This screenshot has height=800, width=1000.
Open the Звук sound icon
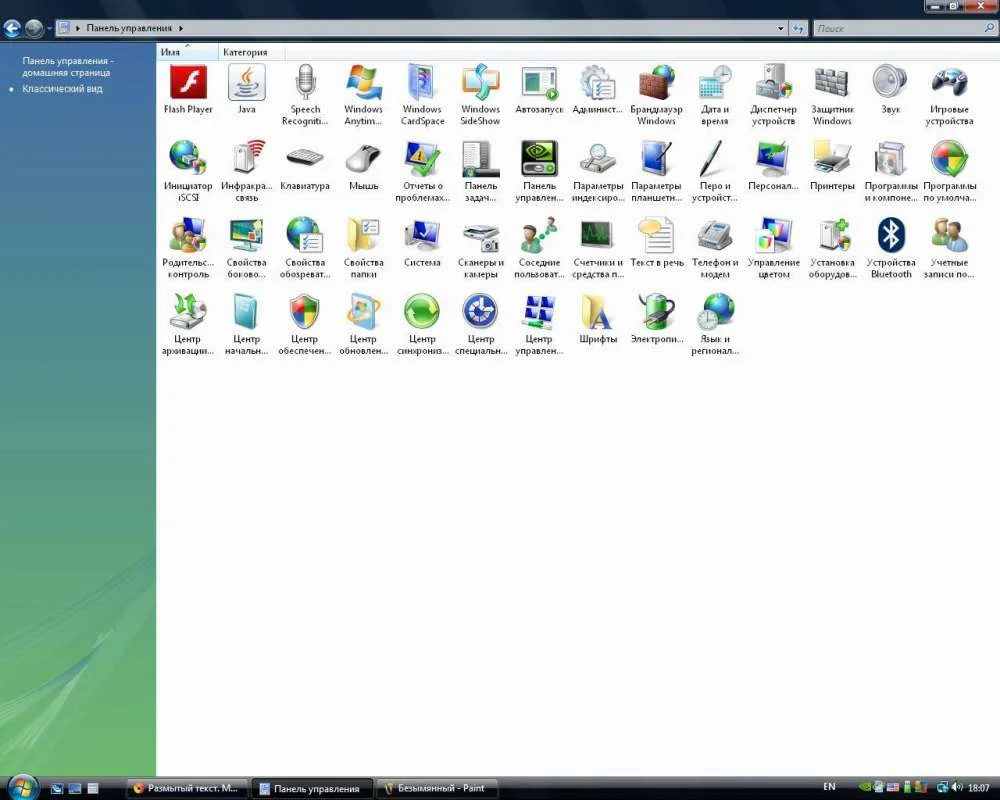coord(890,89)
